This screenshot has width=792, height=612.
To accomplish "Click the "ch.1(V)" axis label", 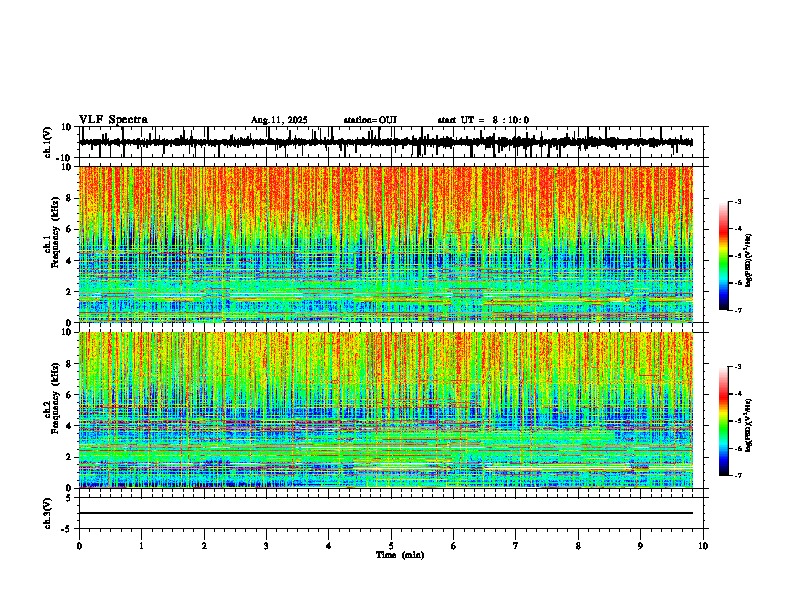I will click(48, 143).
